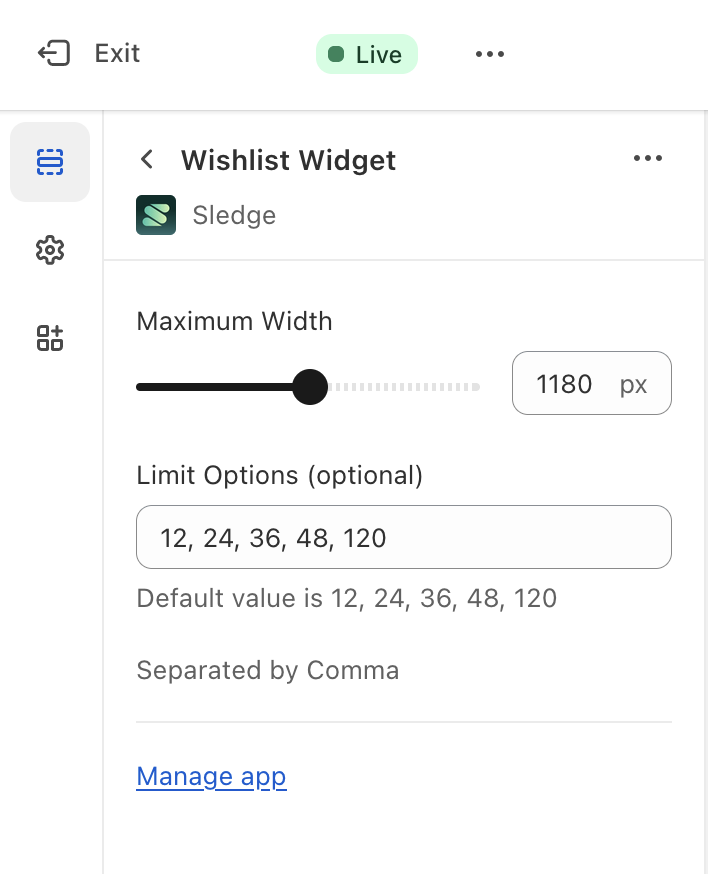708x874 pixels.
Task: Open the three-dot menu in the top bar
Action: tap(489, 54)
